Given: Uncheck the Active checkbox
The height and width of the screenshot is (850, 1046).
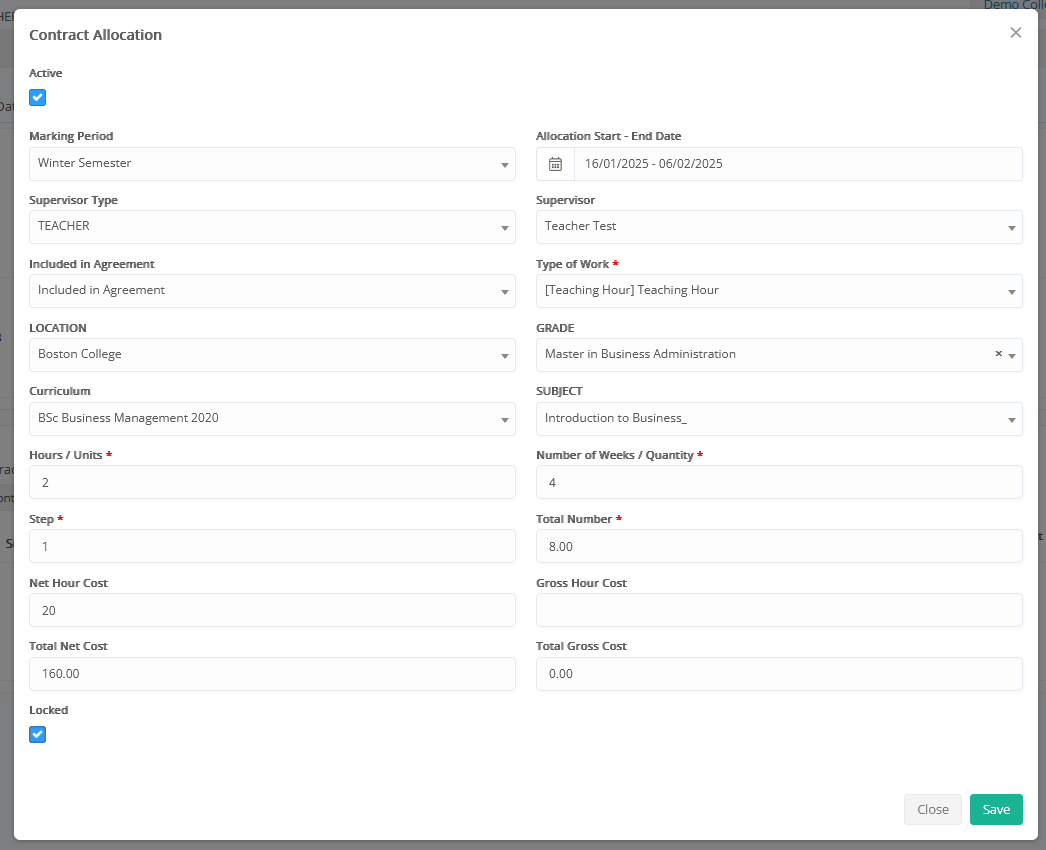Looking at the screenshot, I should click(x=38, y=98).
